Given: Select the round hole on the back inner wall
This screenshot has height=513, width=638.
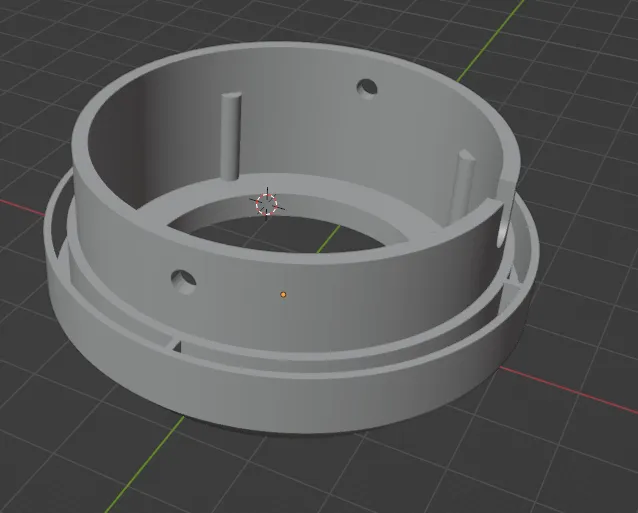Looking at the screenshot, I should click(x=367, y=89).
